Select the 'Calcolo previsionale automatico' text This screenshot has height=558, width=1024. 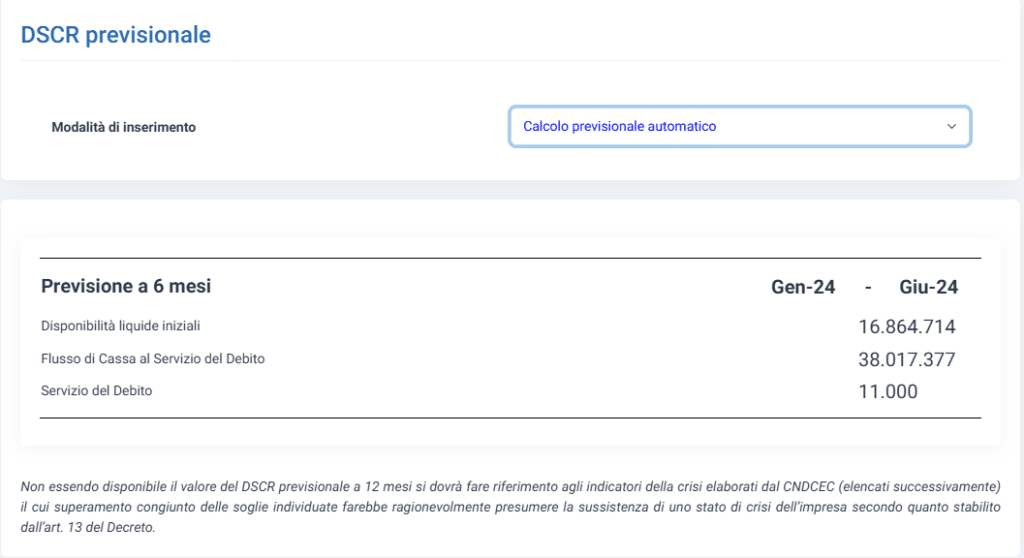pyautogui.click(x=619, y=127)
